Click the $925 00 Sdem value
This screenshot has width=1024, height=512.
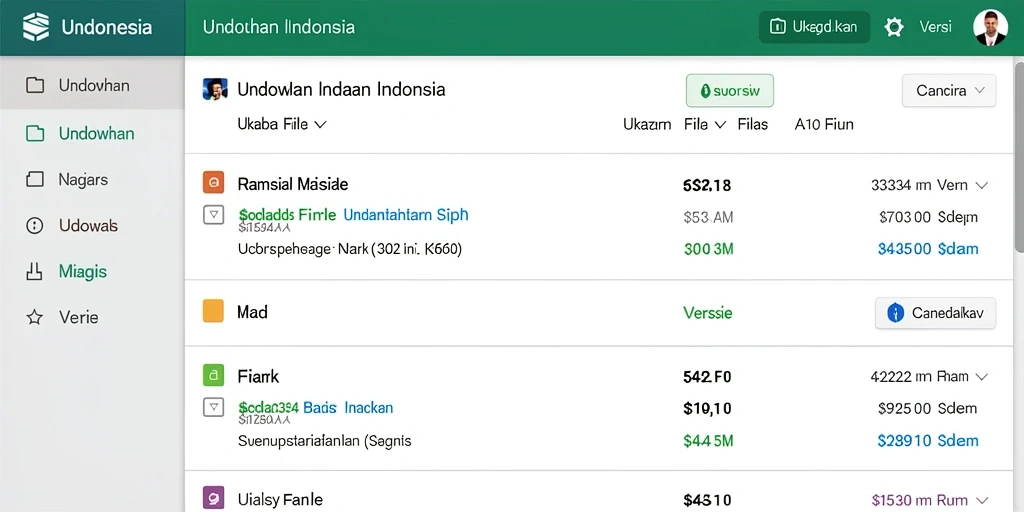point(927,409)
